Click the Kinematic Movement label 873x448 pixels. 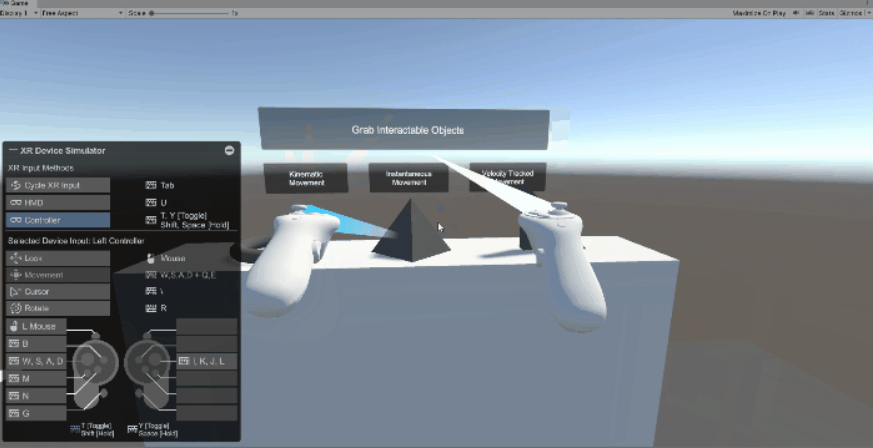(305, 178)
